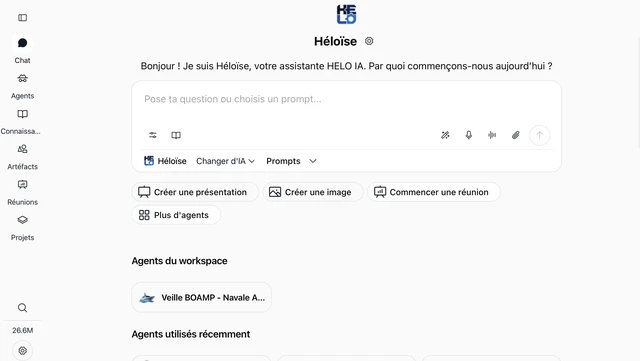Image resolution: width=640 pixels, height=361 pixels.
Task: Focus the question prompt input field
Action: point(346,99)
